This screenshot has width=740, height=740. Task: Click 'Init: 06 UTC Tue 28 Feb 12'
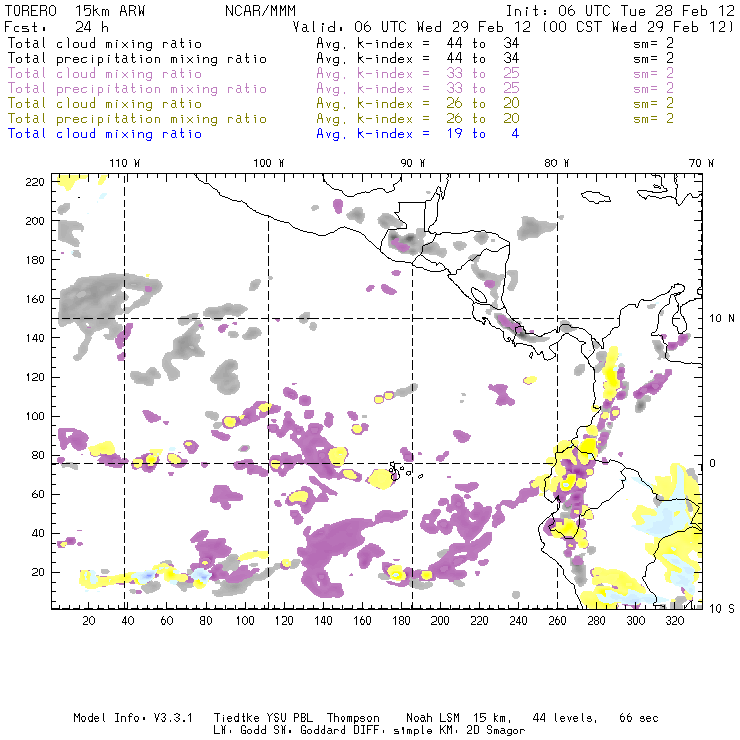click(x=620, y=11)
